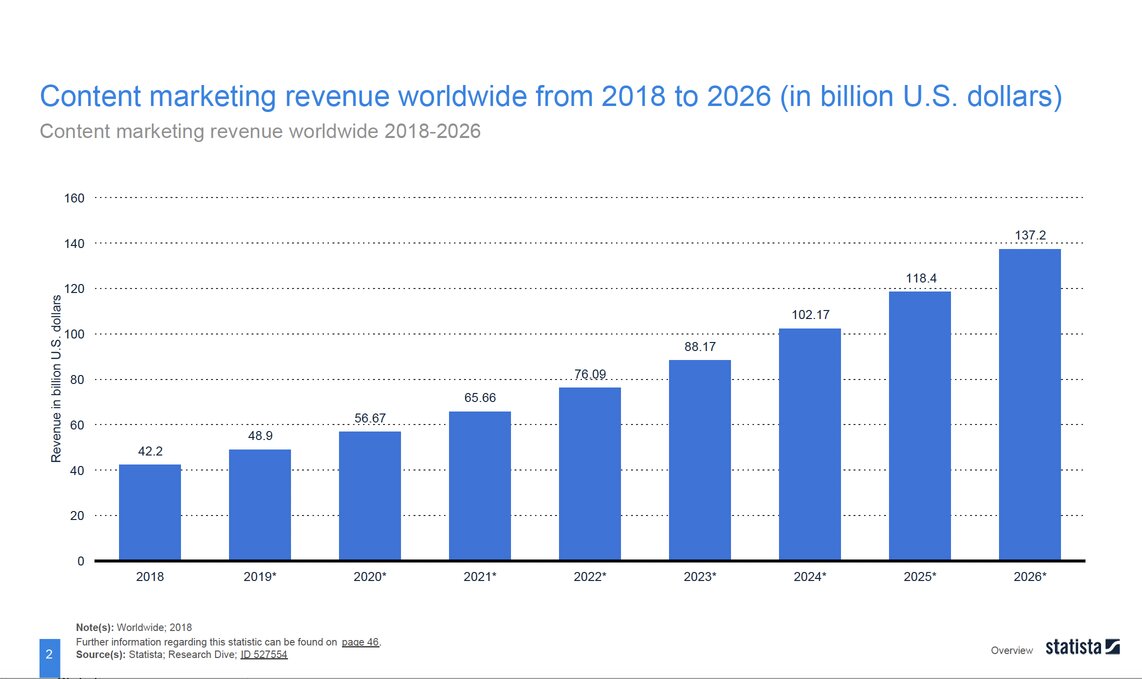The height and width of the screenshot is (679, 1142).
Task: Select the 2019* bar showing 48.9
Action: [x=260, y=505]
